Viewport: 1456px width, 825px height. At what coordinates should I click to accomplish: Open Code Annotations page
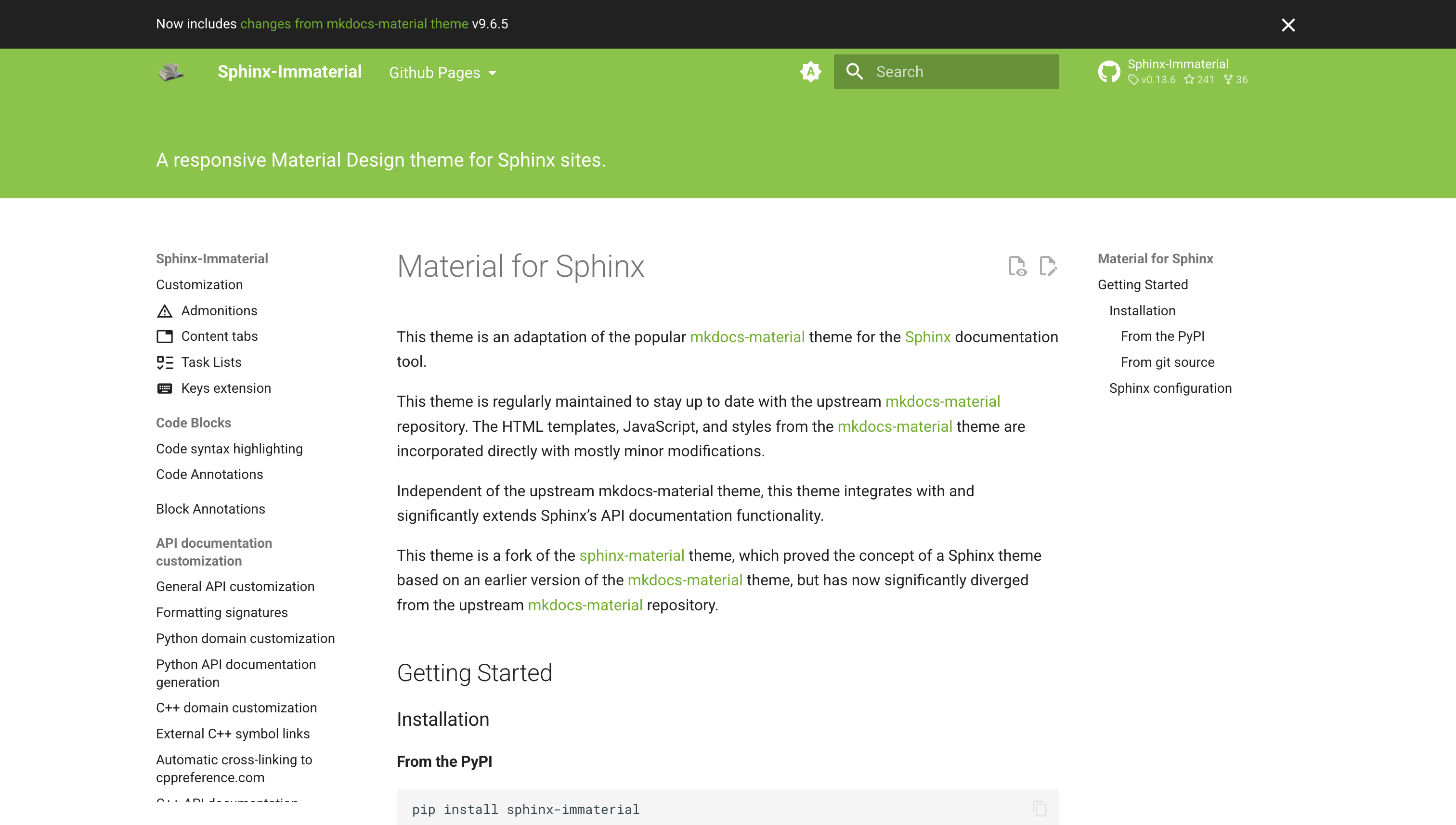tap(210, 474)
